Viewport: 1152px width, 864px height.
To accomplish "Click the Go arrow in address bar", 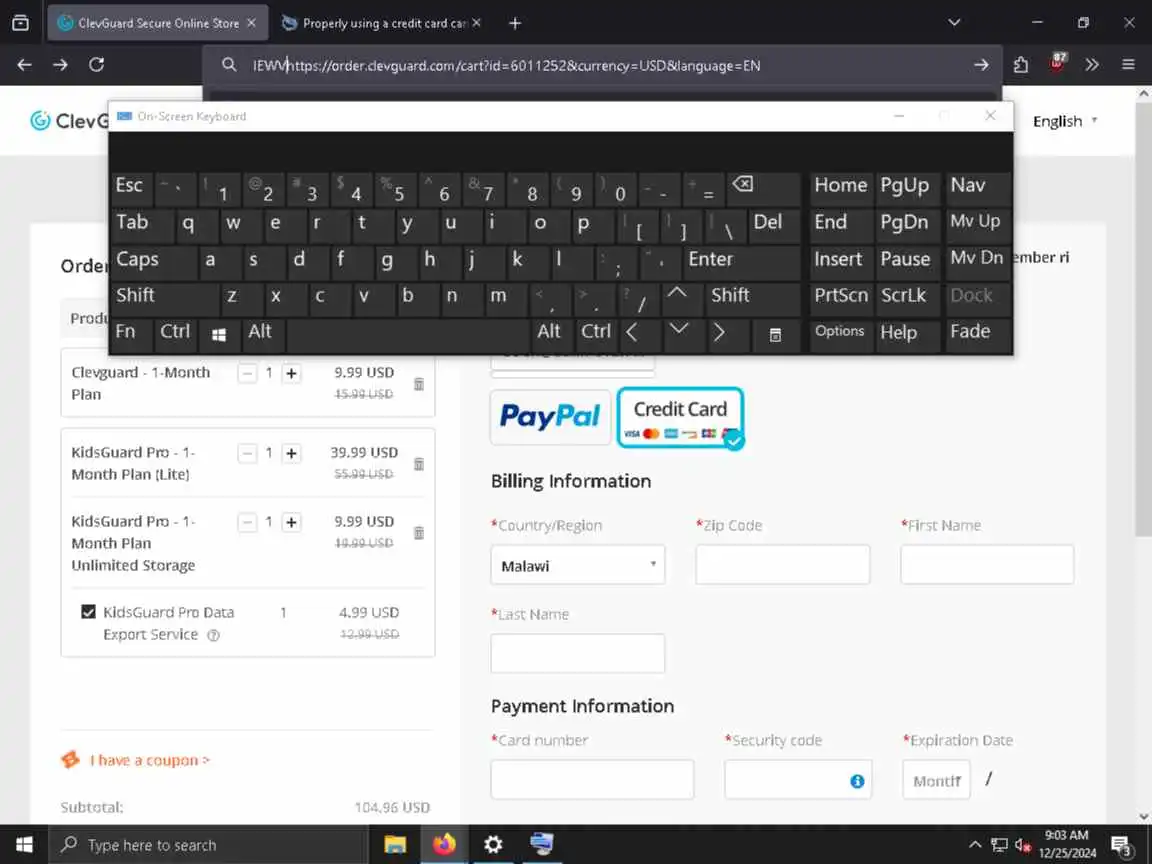I will coord(981,65).
